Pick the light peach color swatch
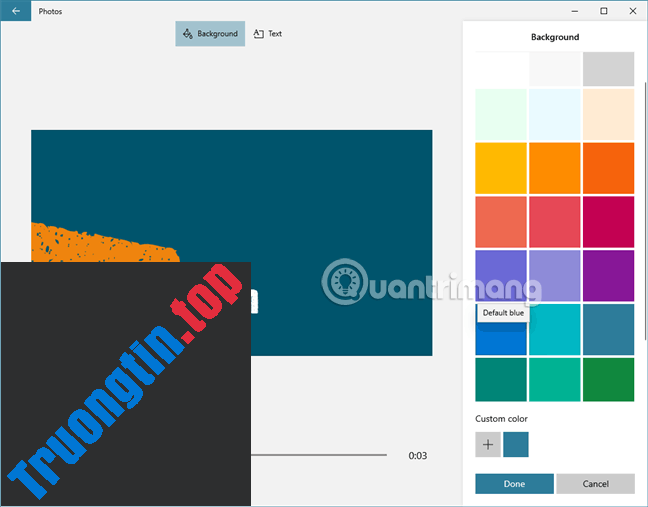 tap(608, 115)
